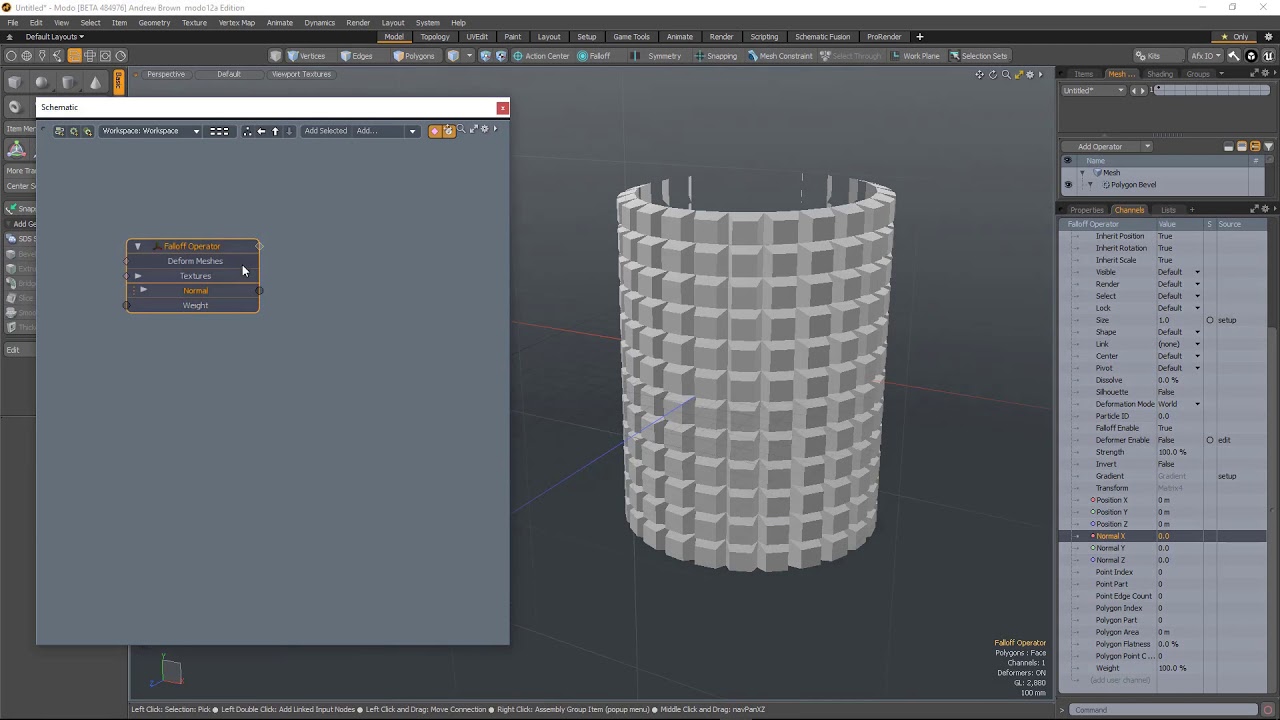
Task: Open the Workspace dropdown in Schematic
Action: tap(151, 131)
